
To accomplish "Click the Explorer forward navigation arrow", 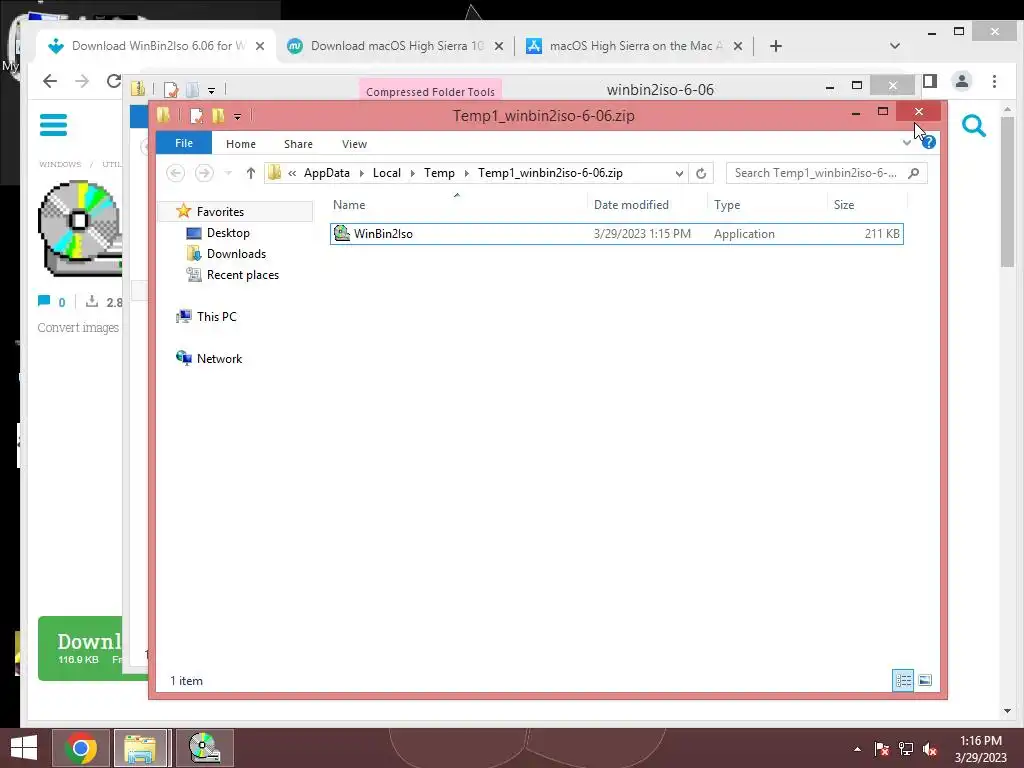I will click(x=204, y=173).
